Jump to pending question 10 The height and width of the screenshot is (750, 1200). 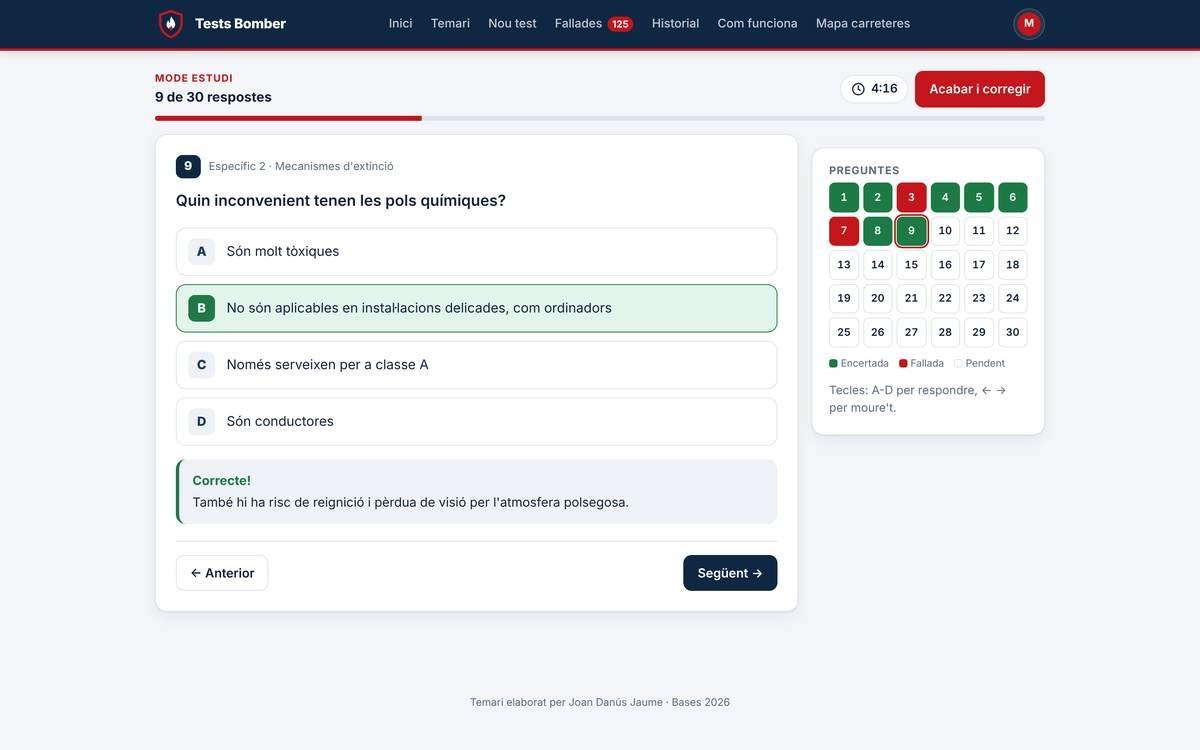(x=945, y=231)
